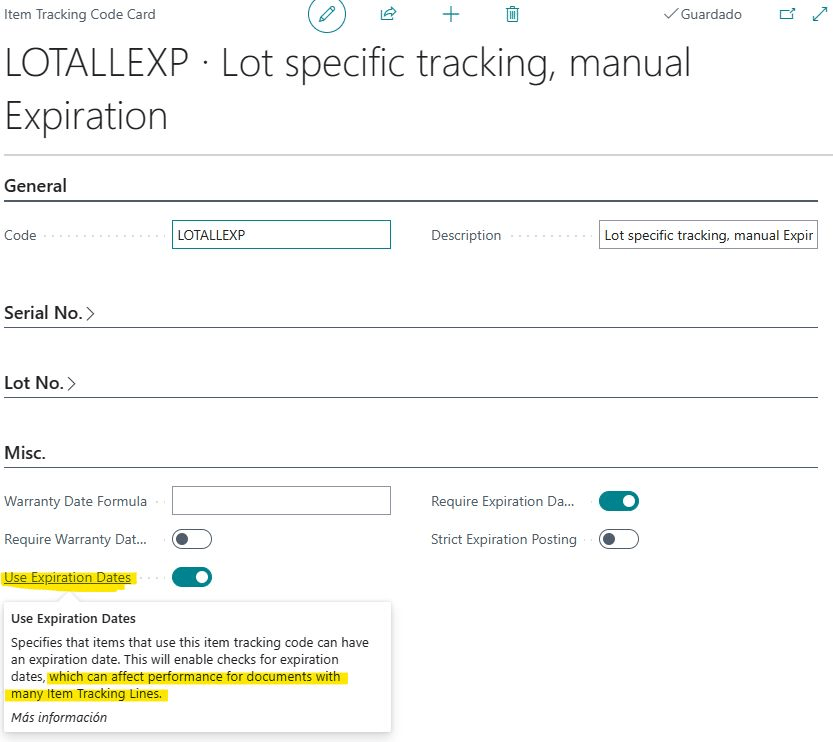
Task: Expand the page to full screen
Action: click(x=817, y=15)
